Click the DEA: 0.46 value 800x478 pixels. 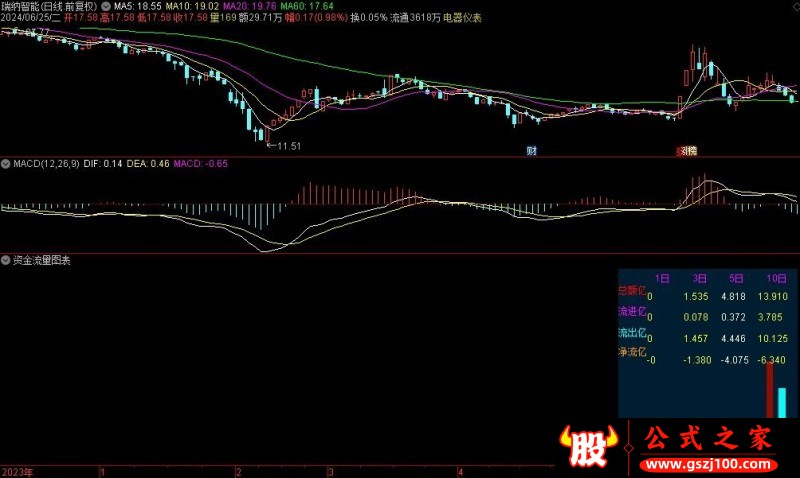point(148,164)
